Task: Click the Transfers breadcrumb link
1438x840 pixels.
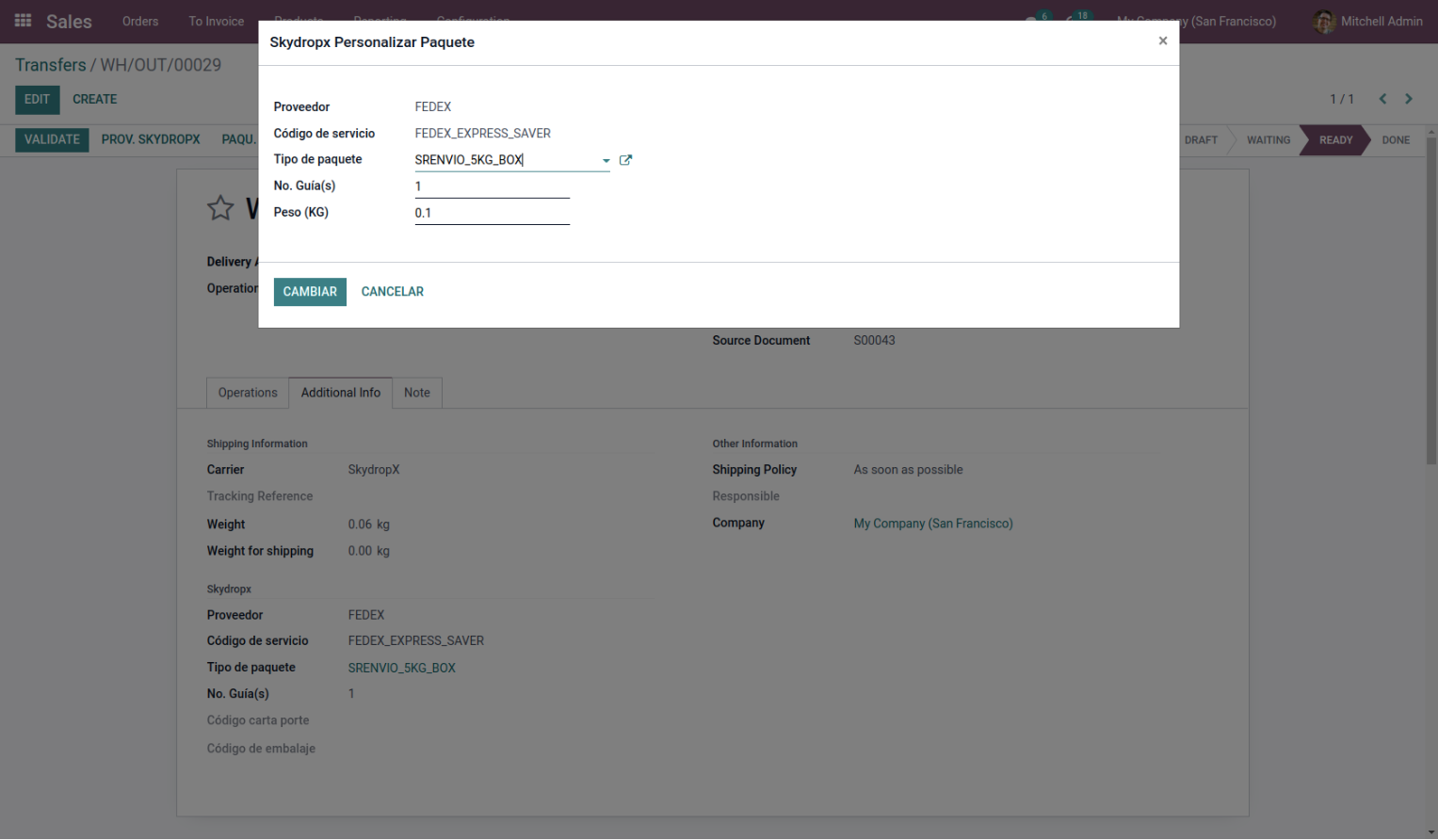Action: tap(51, 65)
